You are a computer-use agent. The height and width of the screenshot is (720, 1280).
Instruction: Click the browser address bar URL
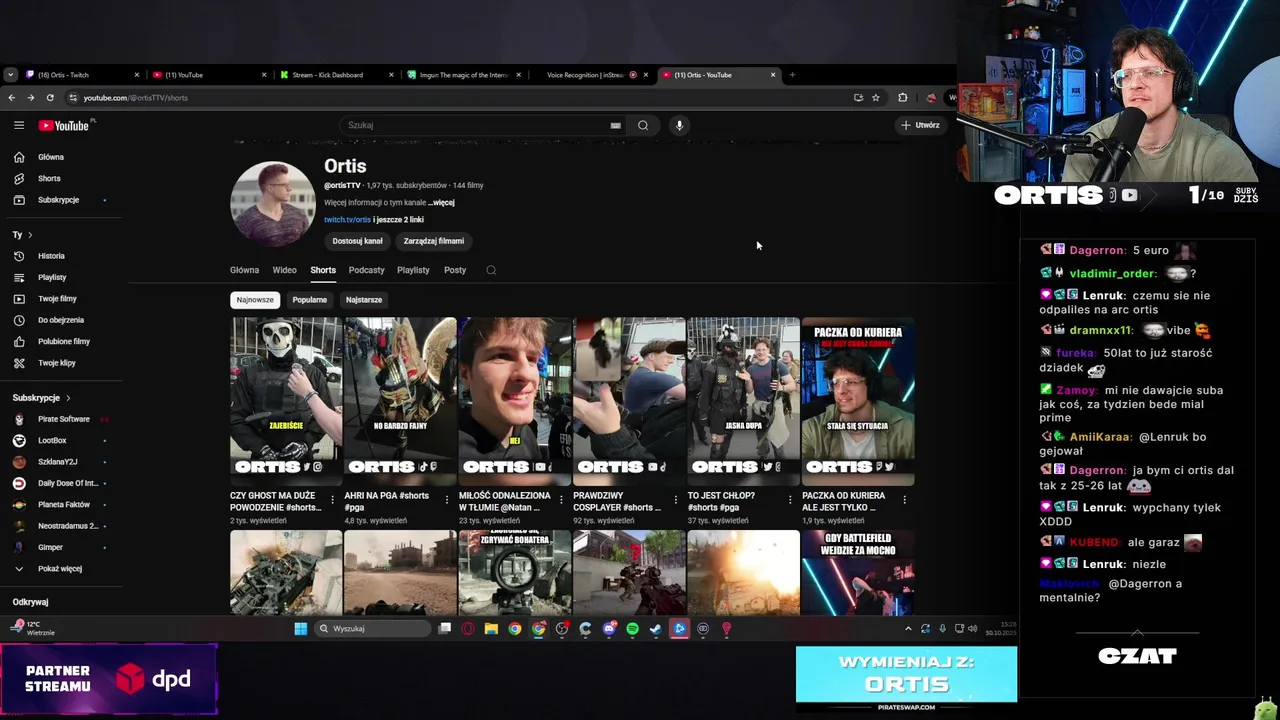[x=135, y=98]
